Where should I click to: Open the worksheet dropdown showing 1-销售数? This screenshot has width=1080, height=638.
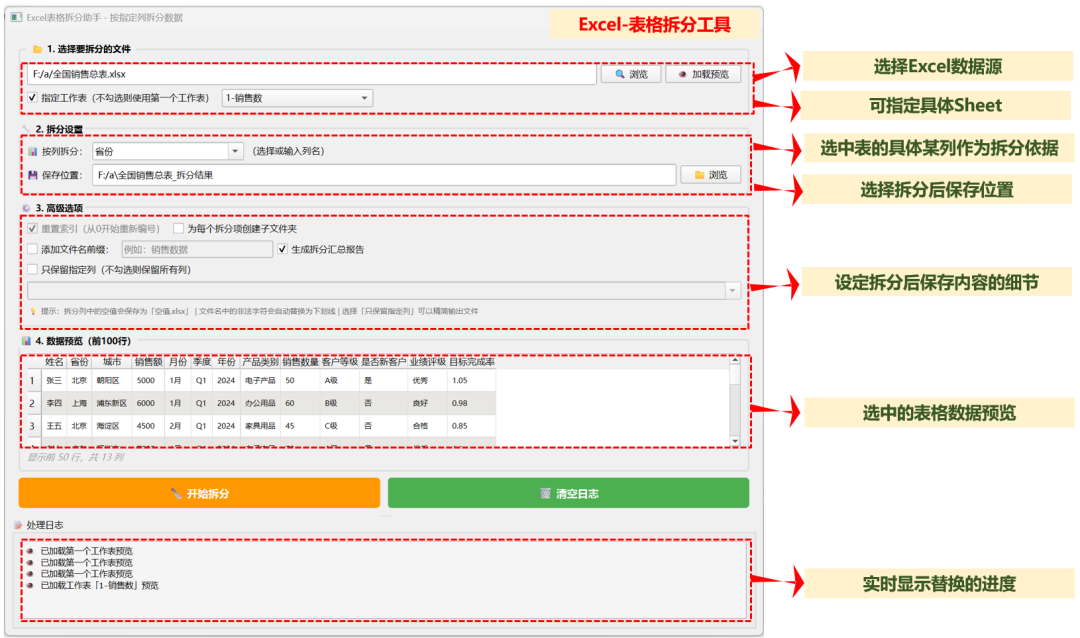tap(298, 98)
